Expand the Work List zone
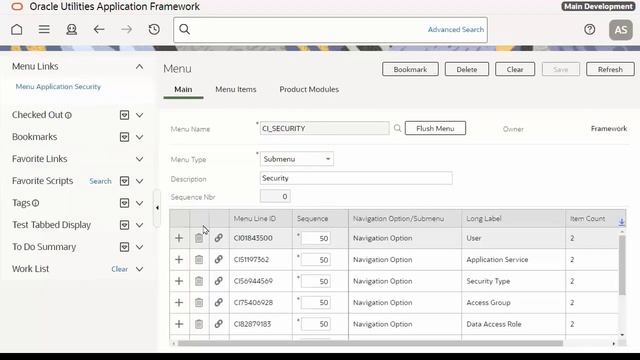640x360 pixels. 139,269
